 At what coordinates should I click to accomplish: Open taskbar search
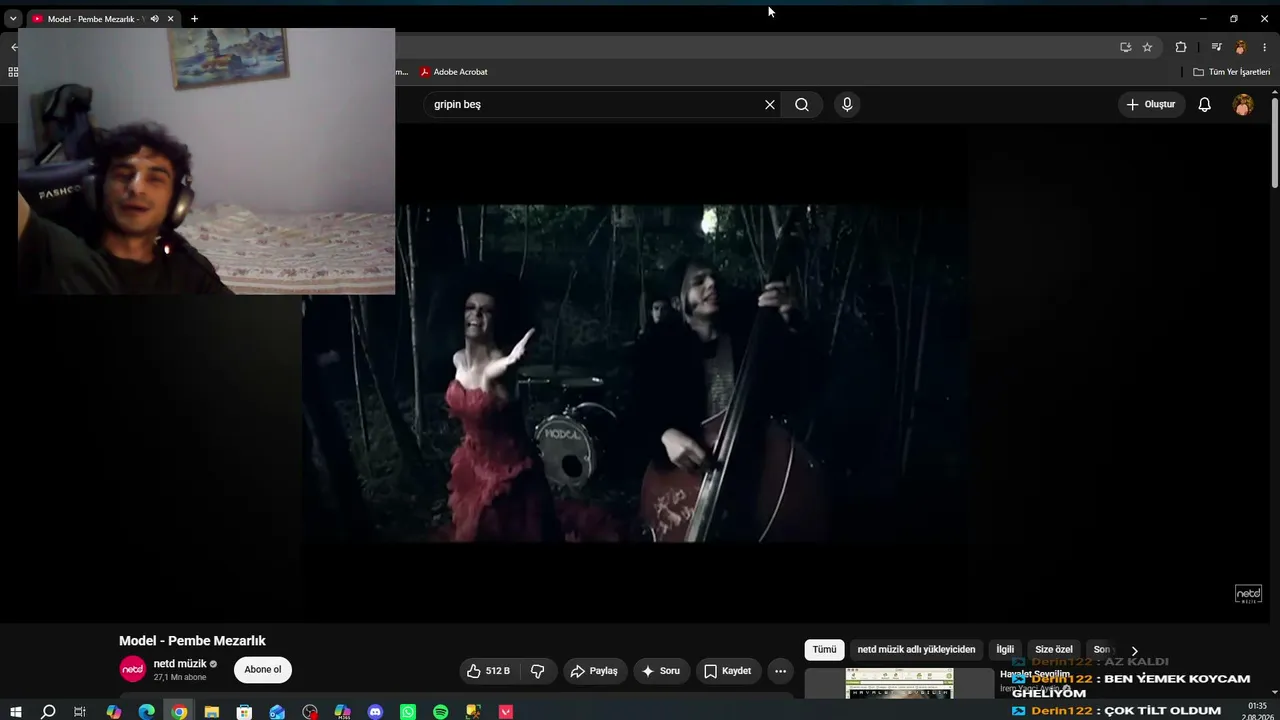pos(48,712)
